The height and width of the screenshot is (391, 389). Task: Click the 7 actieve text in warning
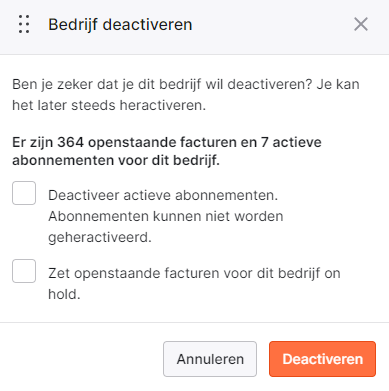tap(291, 143)
